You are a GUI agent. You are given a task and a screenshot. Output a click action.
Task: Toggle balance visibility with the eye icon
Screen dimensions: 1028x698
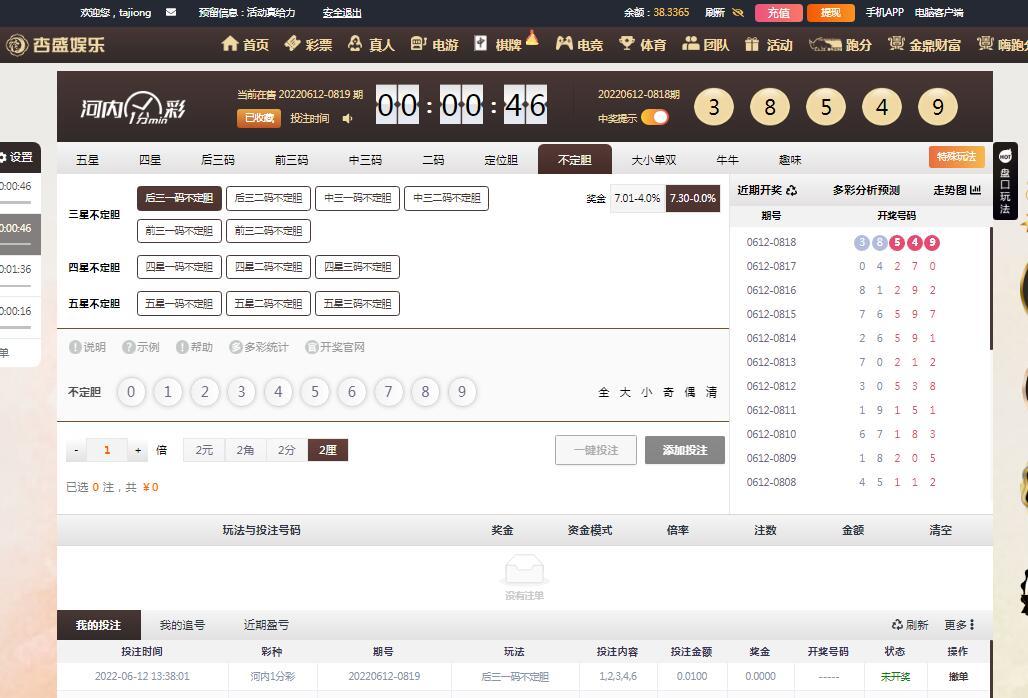click(738, 13)
